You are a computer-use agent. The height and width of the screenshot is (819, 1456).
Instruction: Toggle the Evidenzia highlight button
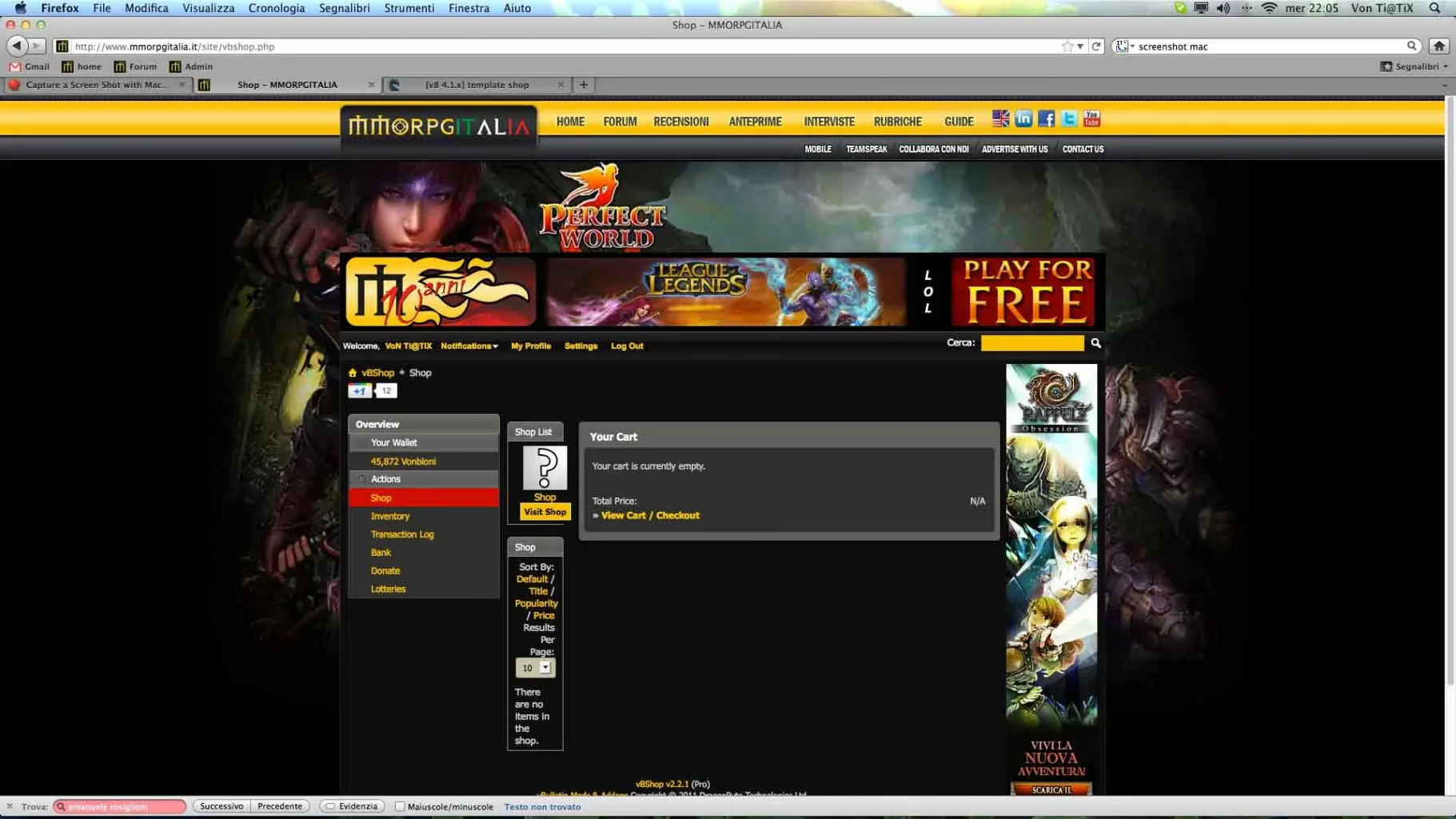(352, 806)
